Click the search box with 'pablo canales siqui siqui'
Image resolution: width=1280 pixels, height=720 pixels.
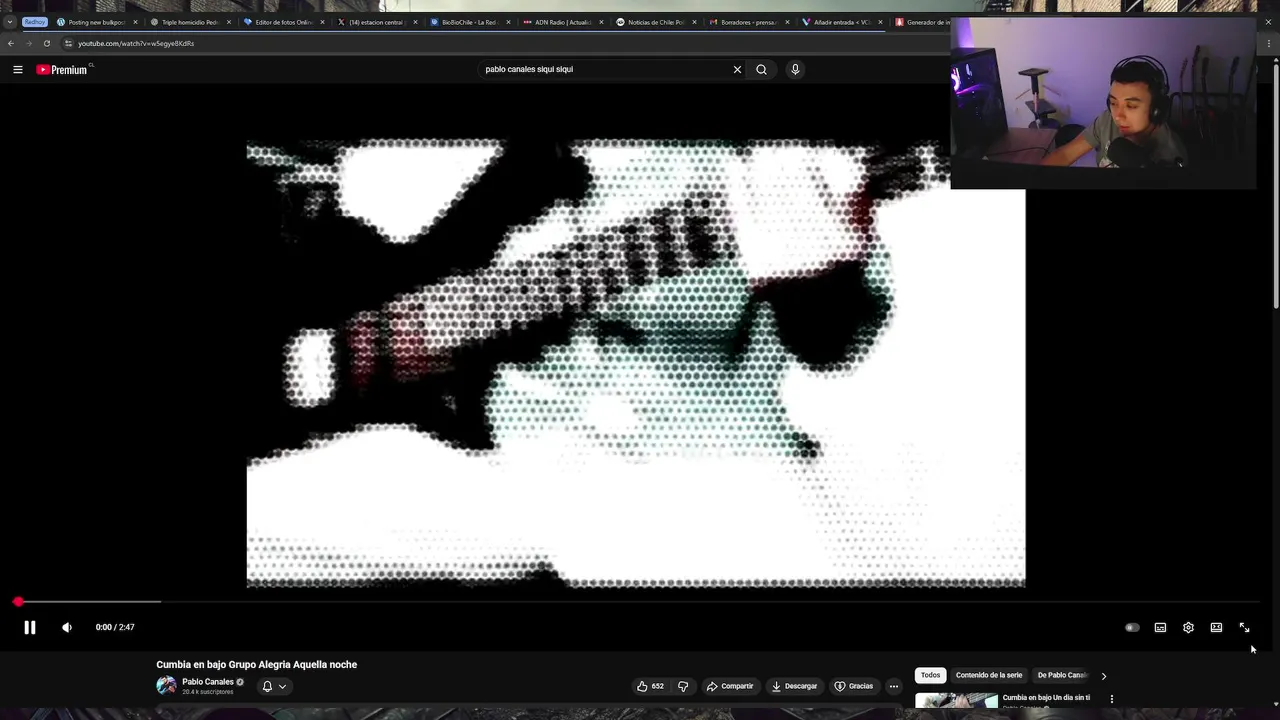coord(605,69)
